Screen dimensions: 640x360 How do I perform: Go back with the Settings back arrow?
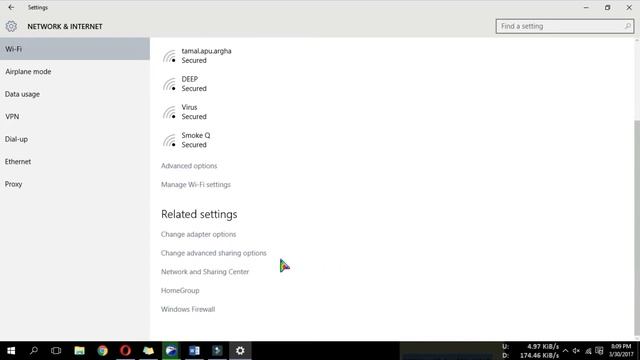[11, 7]
